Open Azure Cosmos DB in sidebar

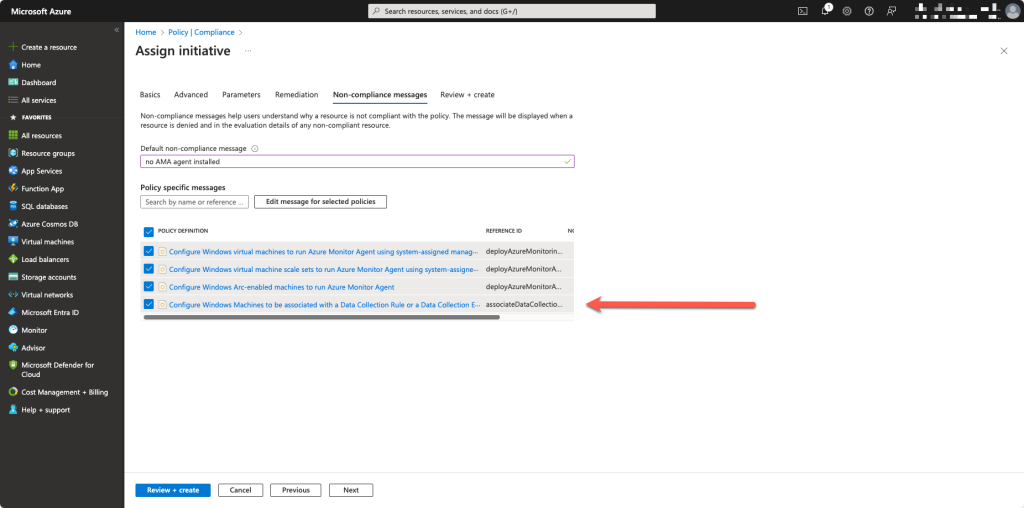pyautogui.click(x=50, y=223)
